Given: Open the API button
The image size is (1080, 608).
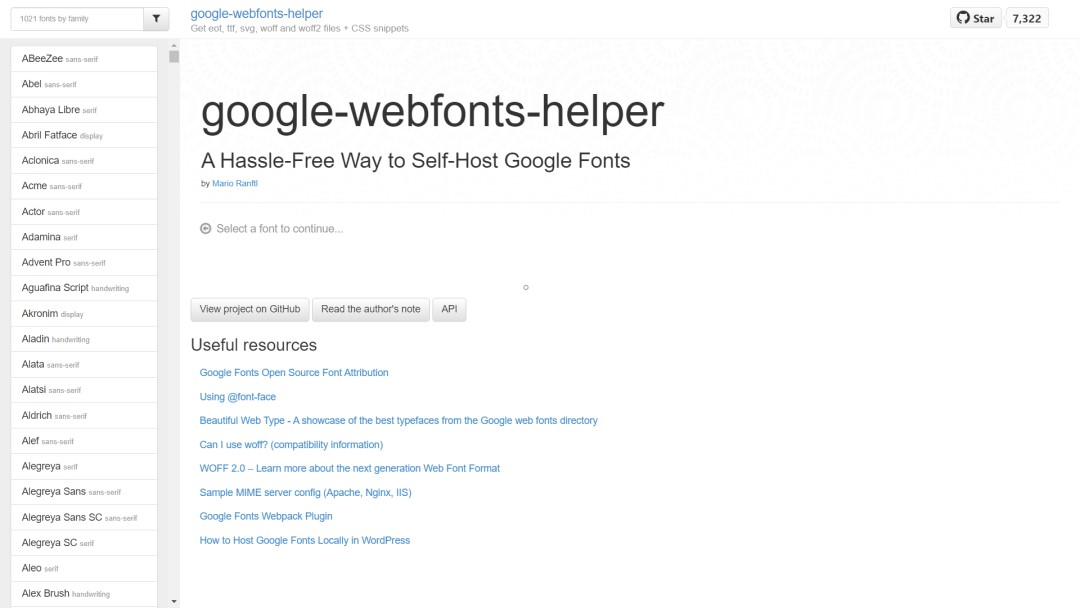Looking at the screenshot, I should coord(449,309).
